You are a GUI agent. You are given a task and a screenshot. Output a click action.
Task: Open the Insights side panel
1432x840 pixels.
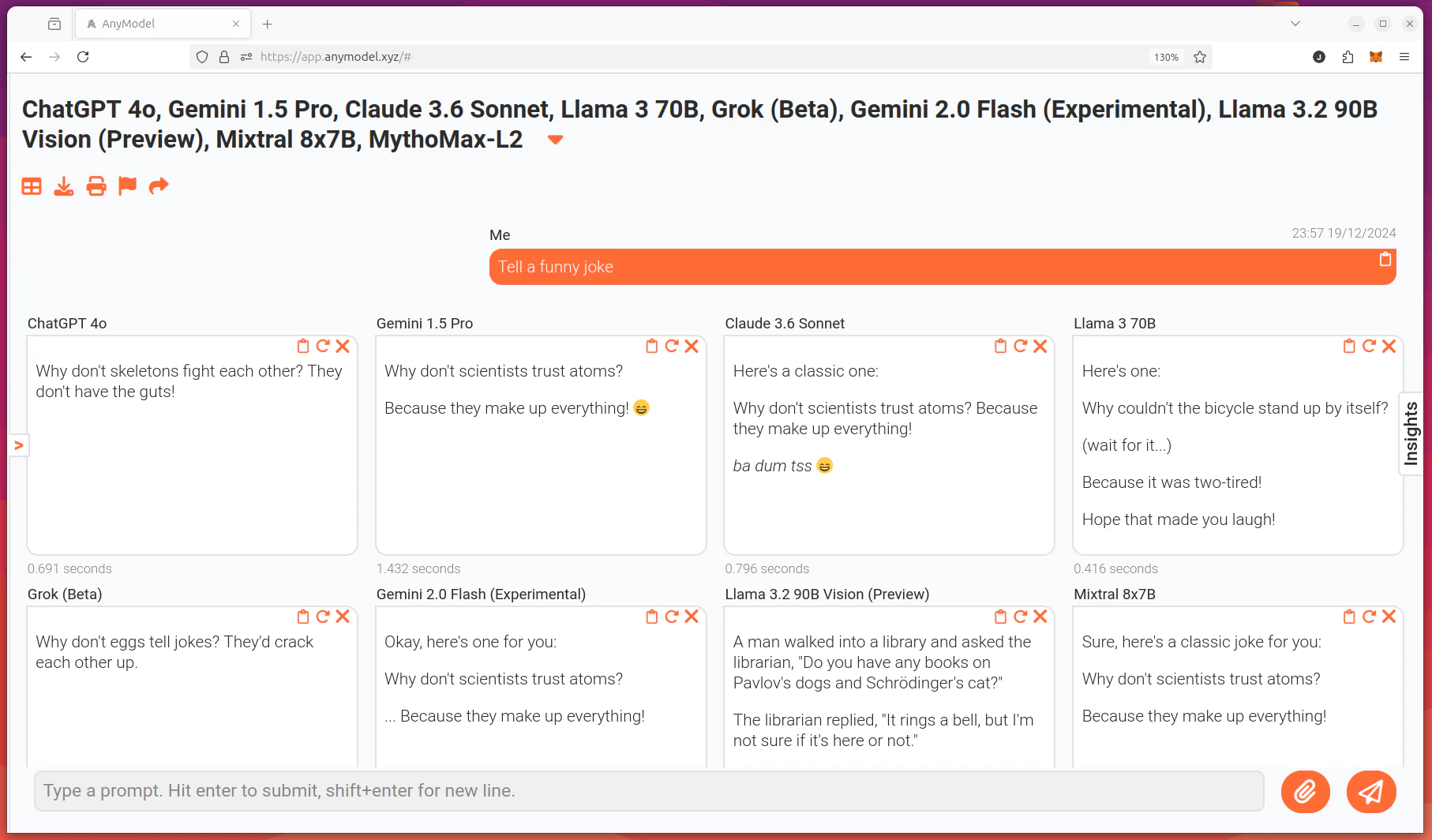[1411, 433]
